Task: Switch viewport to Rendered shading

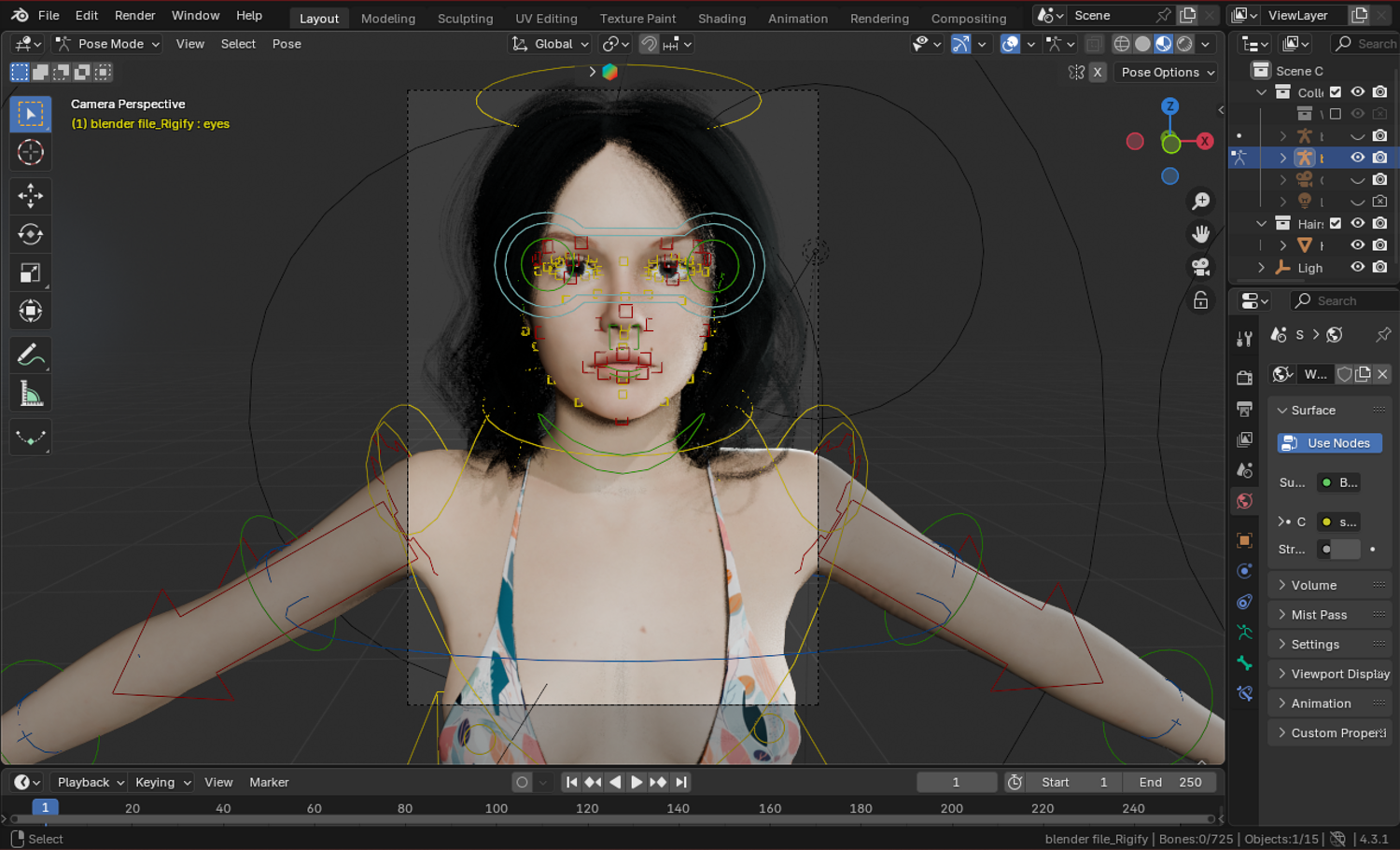Action: click(x=1184, y=44)
